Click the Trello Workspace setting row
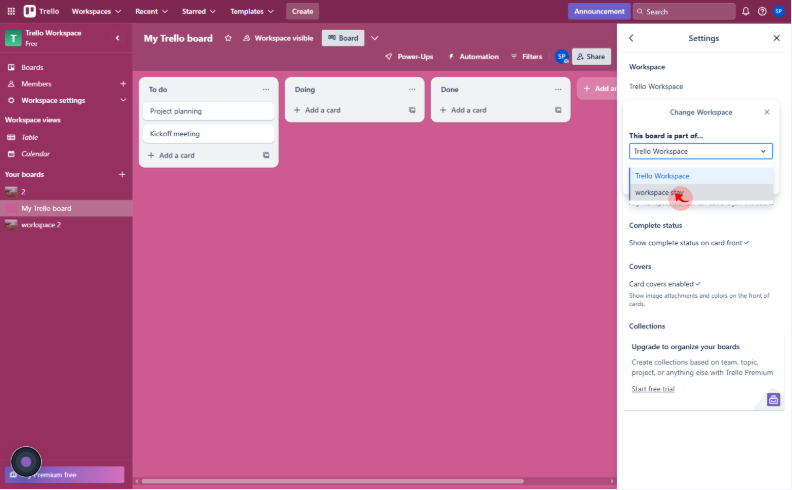Viewport: 792px width, 490px height. (656, 86)
